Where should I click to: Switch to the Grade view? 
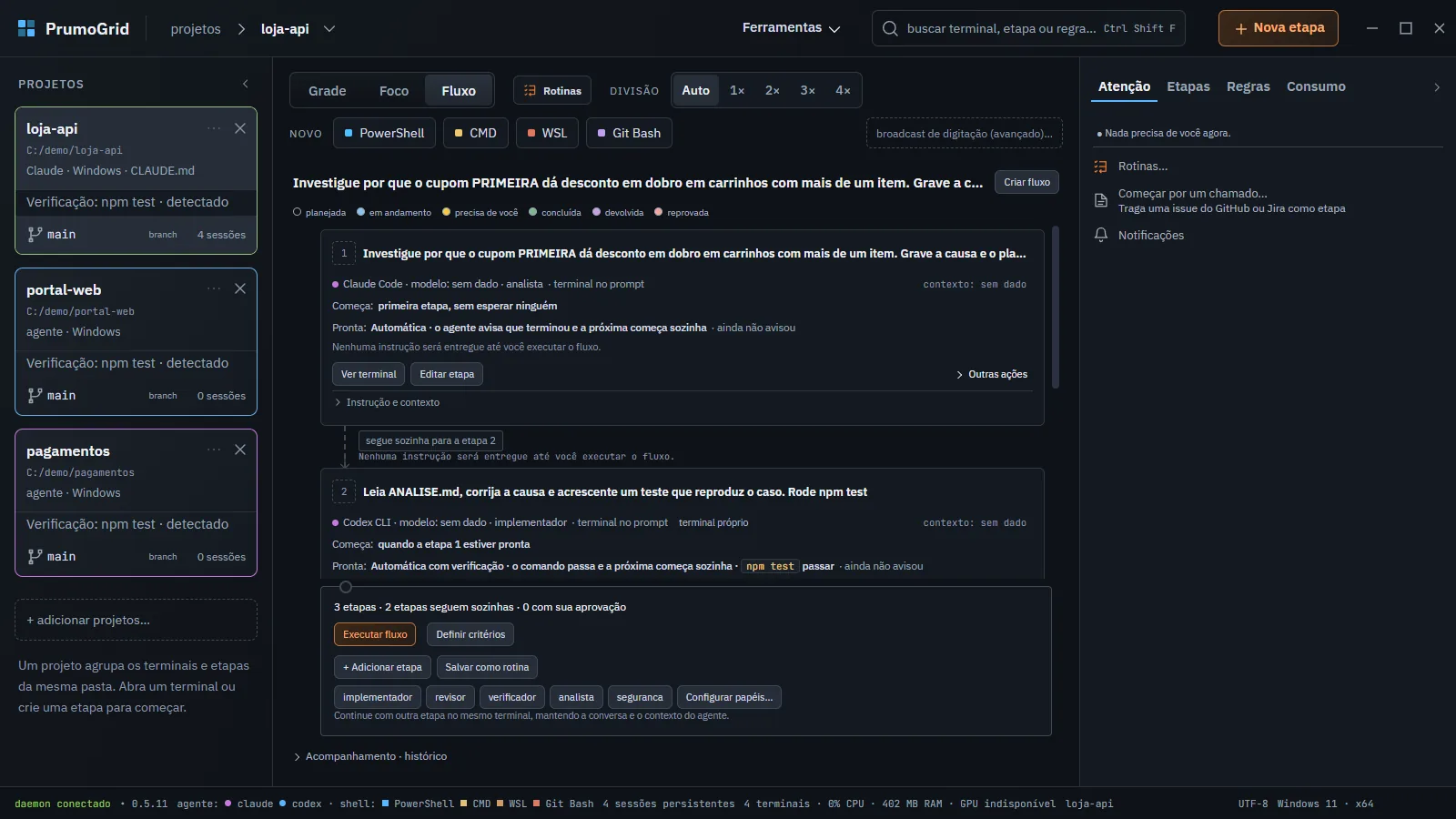[x=327, y=91]
